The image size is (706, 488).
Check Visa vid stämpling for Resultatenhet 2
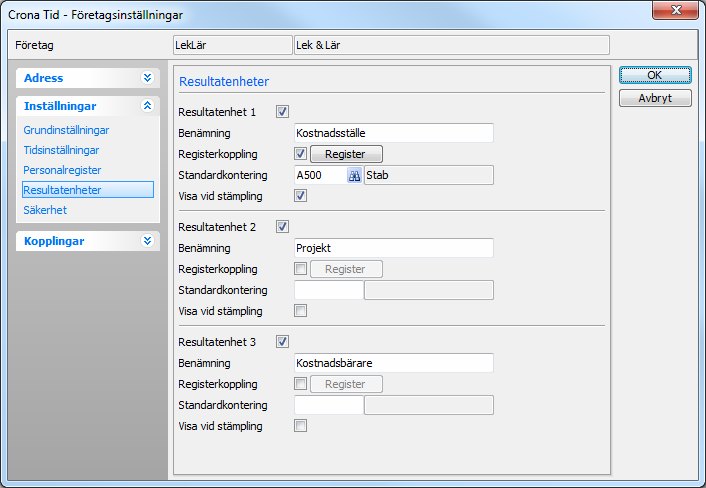tap(300, 311)
